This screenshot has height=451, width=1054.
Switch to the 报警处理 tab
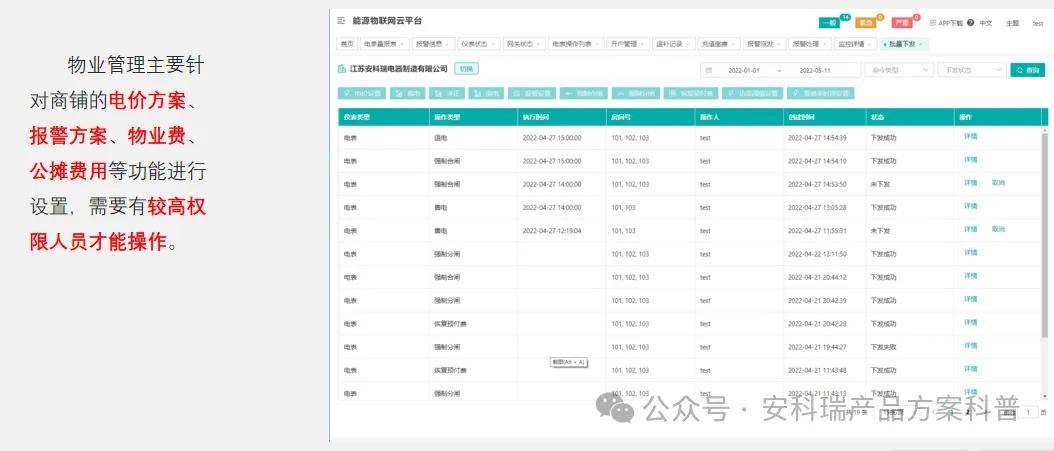click(x=809, y=44)
